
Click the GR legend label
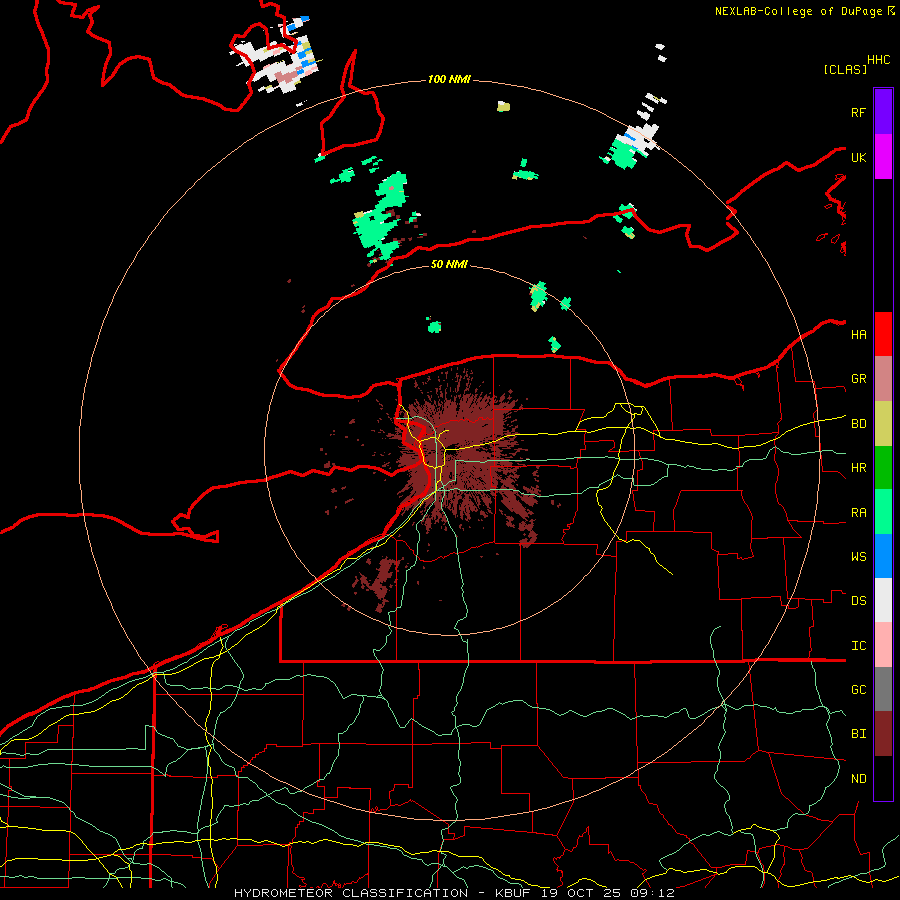point(858,379)
